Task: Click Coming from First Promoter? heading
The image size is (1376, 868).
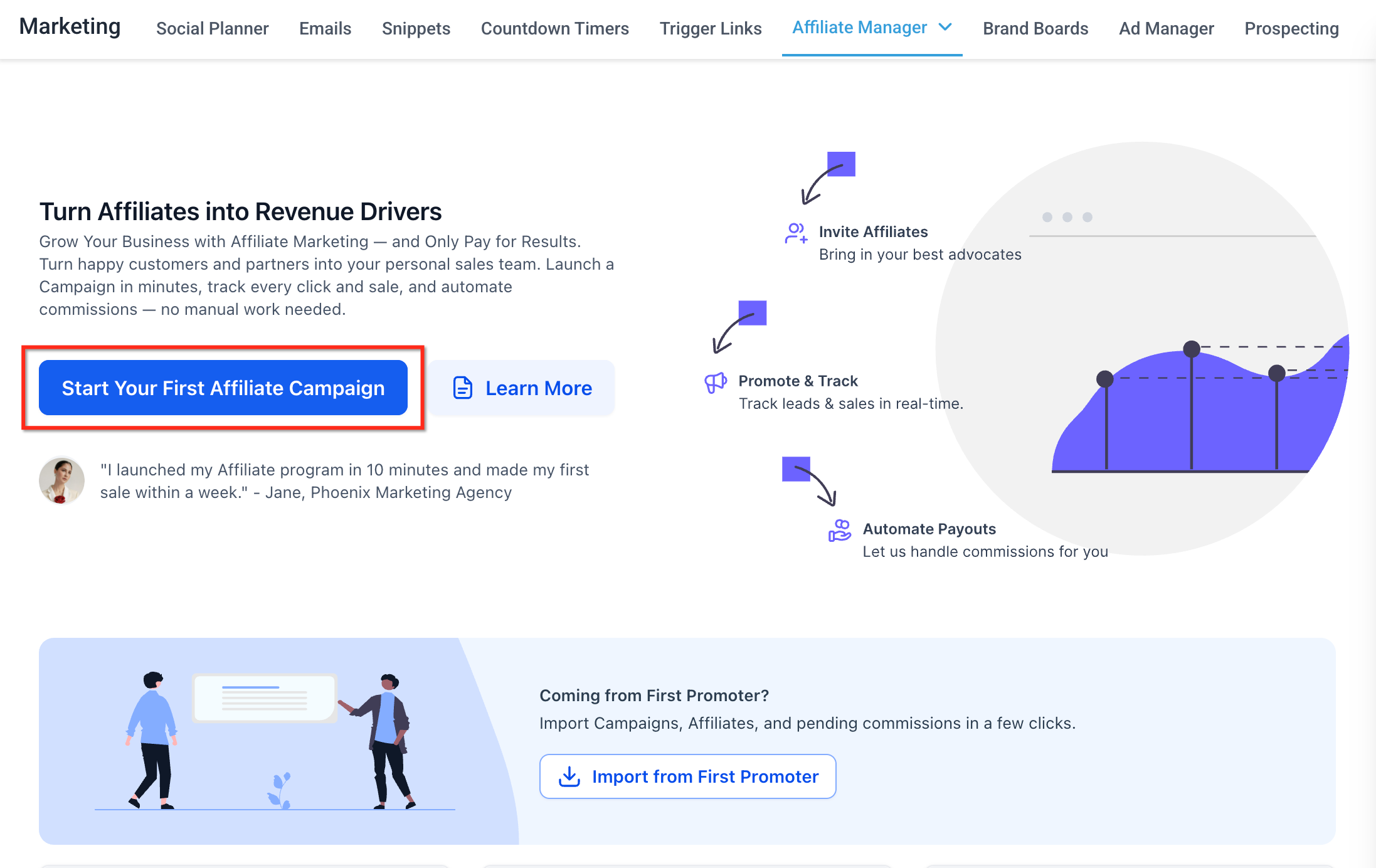Action: click(x=654, y=696)
